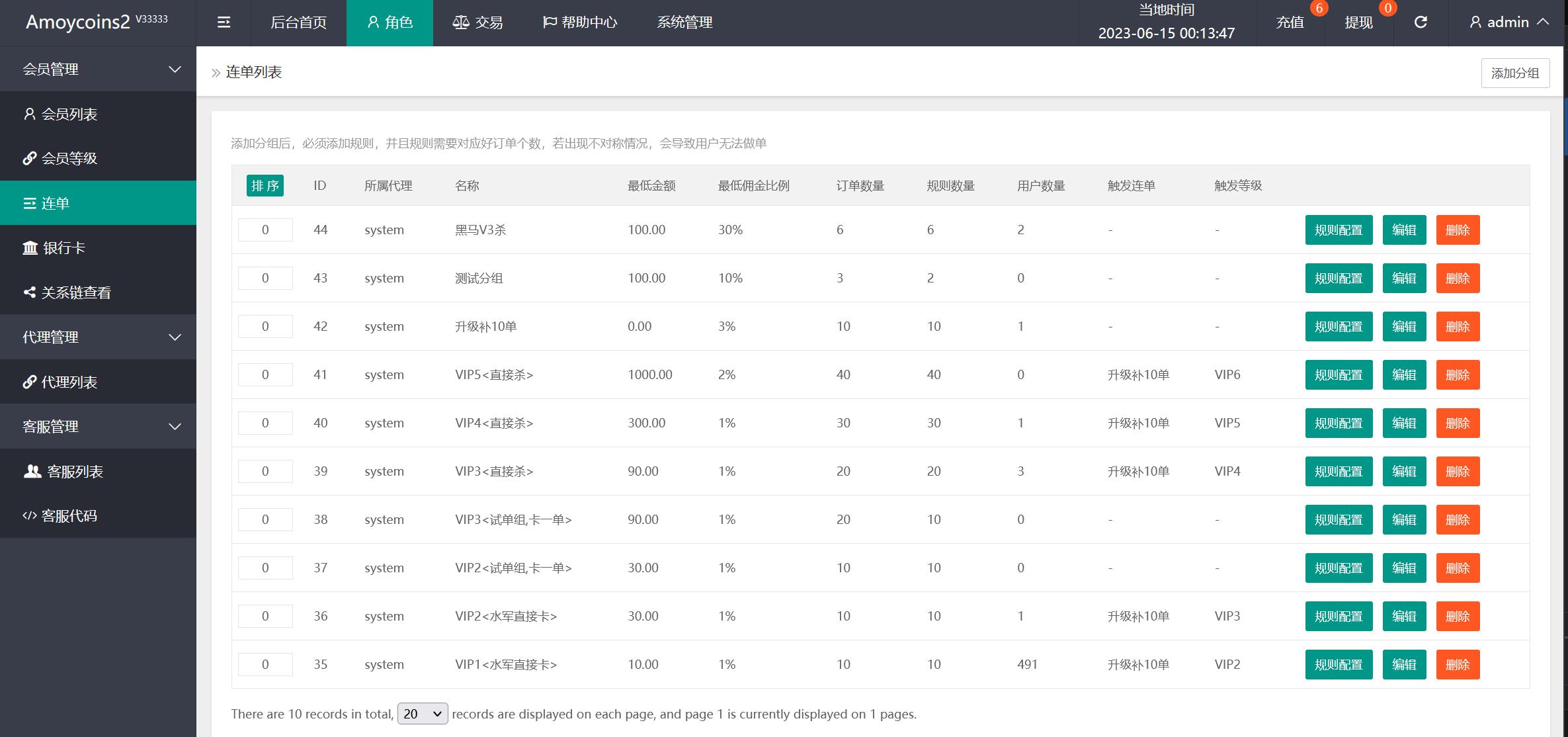Open the 系统管理 top menu
This screenshot has height=737, width=1568.
click(684, 22)
